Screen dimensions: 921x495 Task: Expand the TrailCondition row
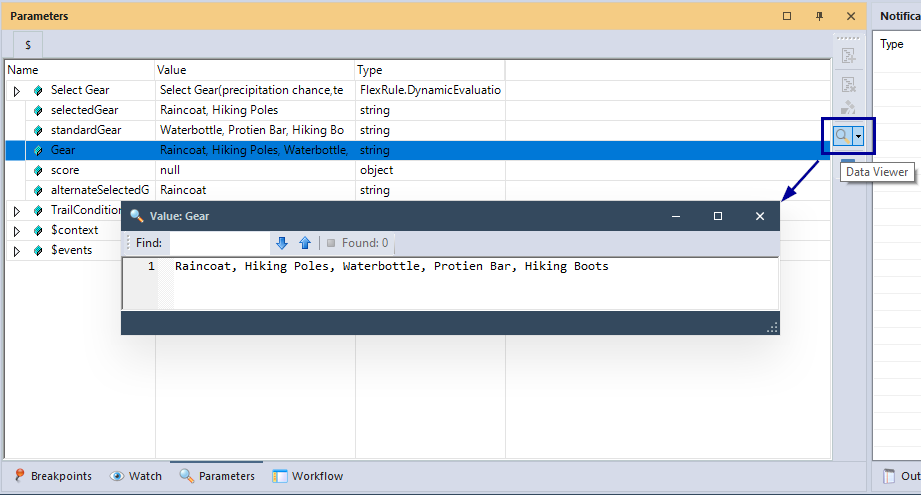tap(16, 211)
